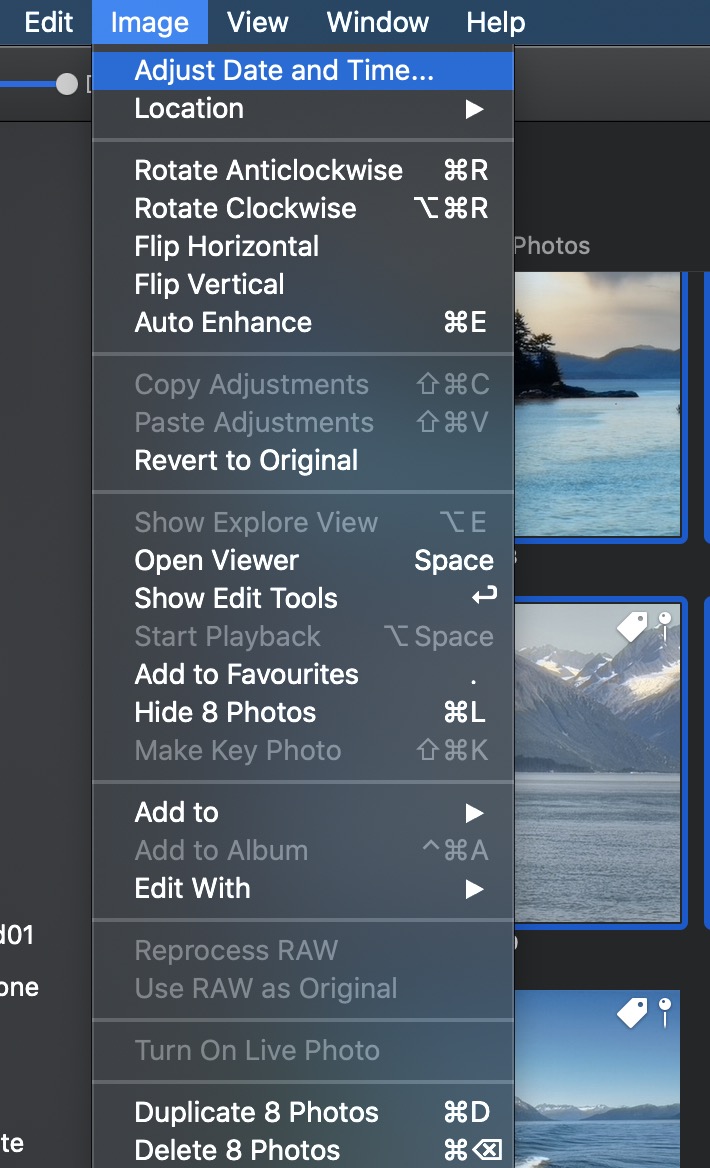Image resolution: width=710 pixels, height=1168 pixels.
Task: Click the thumbnail zoom slider handle
Action: point(67,84)
